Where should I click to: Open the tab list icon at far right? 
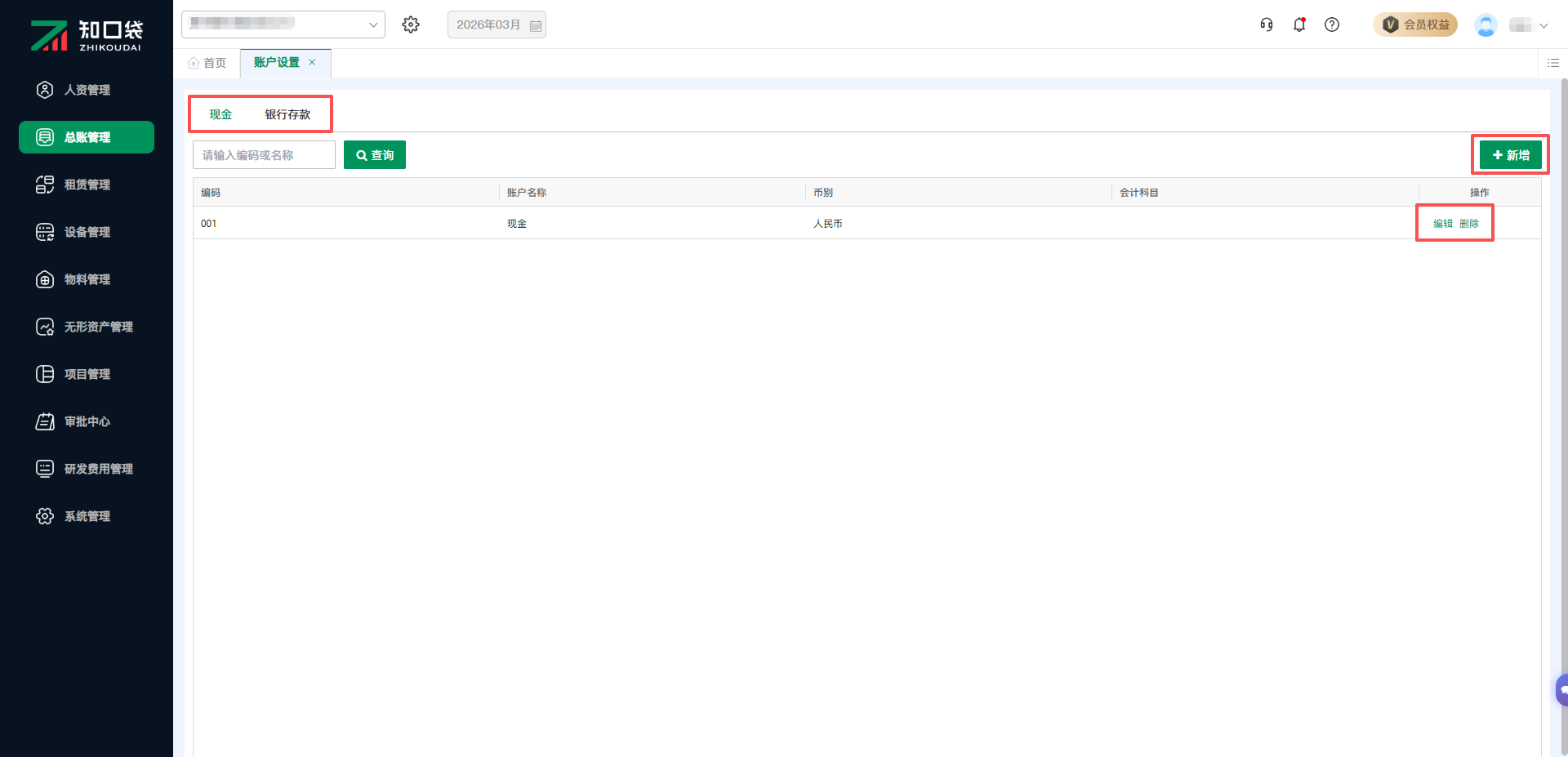tap(1553, 63)
